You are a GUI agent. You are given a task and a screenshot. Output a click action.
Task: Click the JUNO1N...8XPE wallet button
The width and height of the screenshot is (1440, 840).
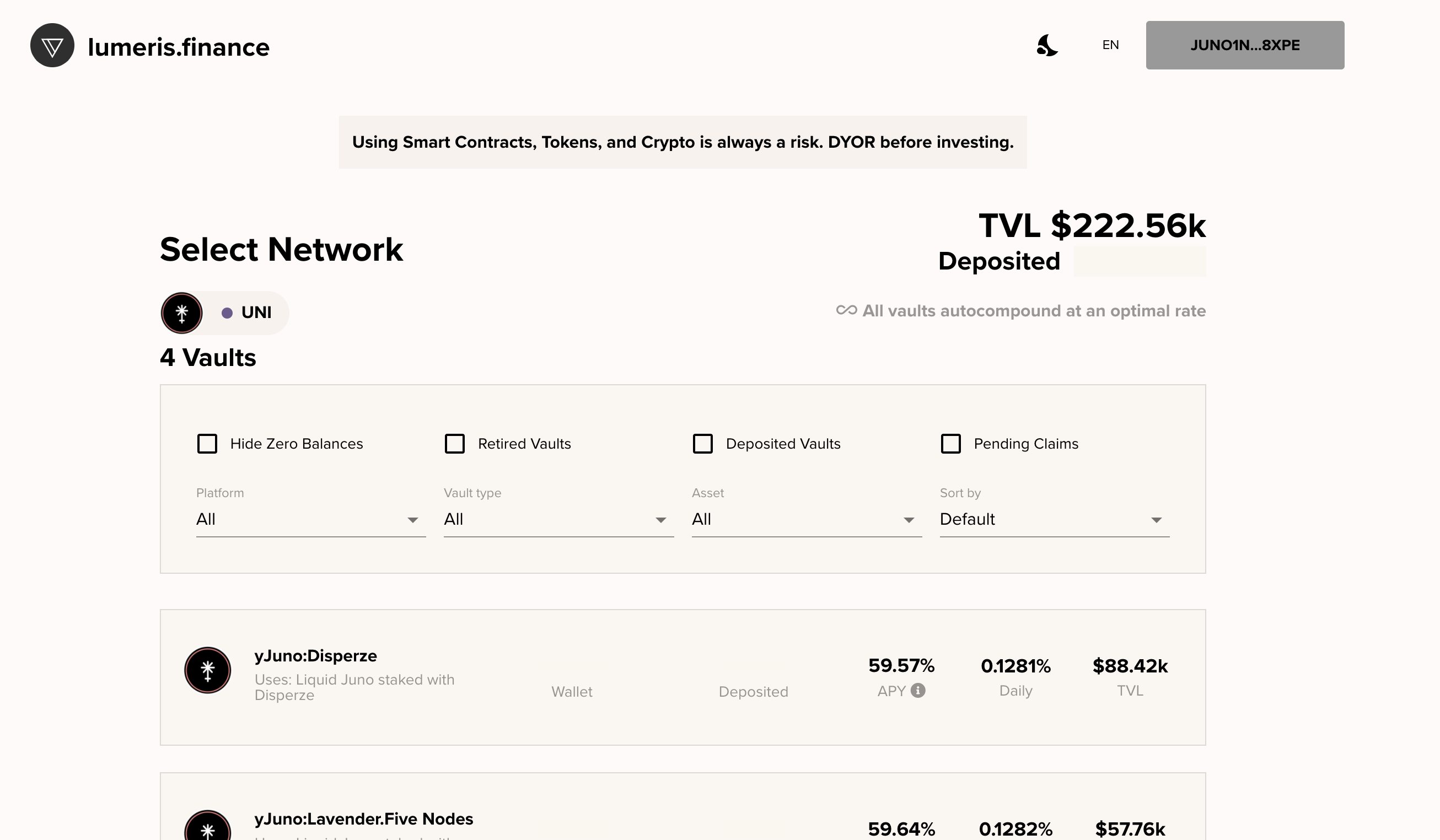point(1245,45)
